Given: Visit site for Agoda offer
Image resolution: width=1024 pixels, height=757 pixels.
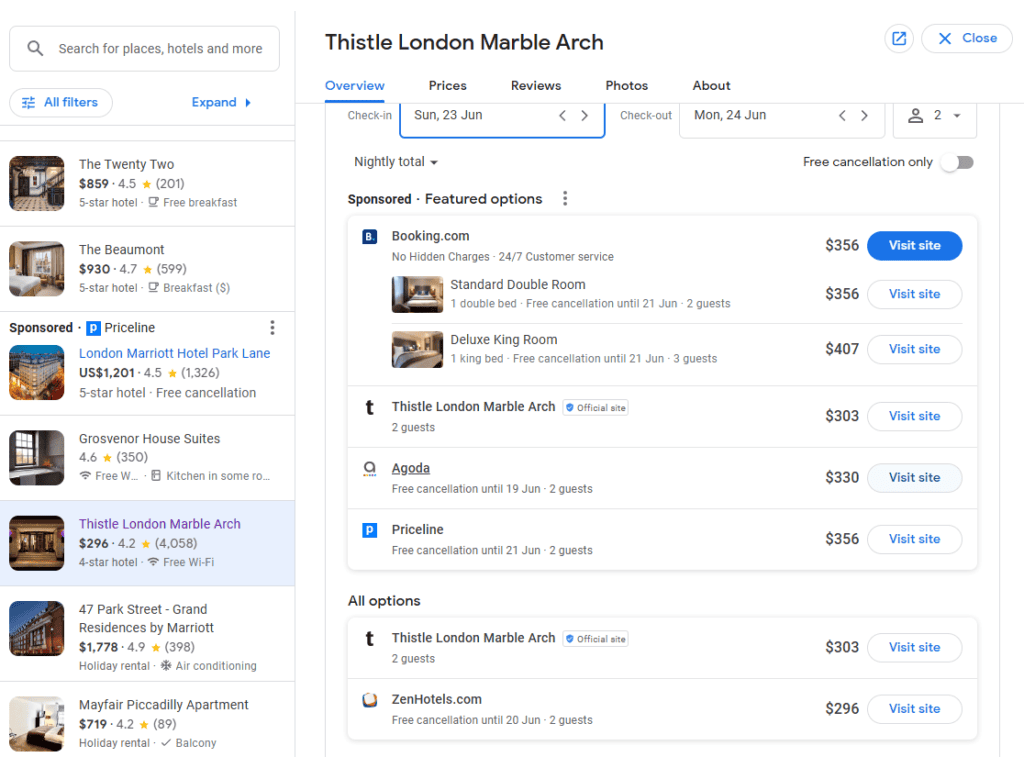Looking at the screenshot, I should (x=914, y=478).
